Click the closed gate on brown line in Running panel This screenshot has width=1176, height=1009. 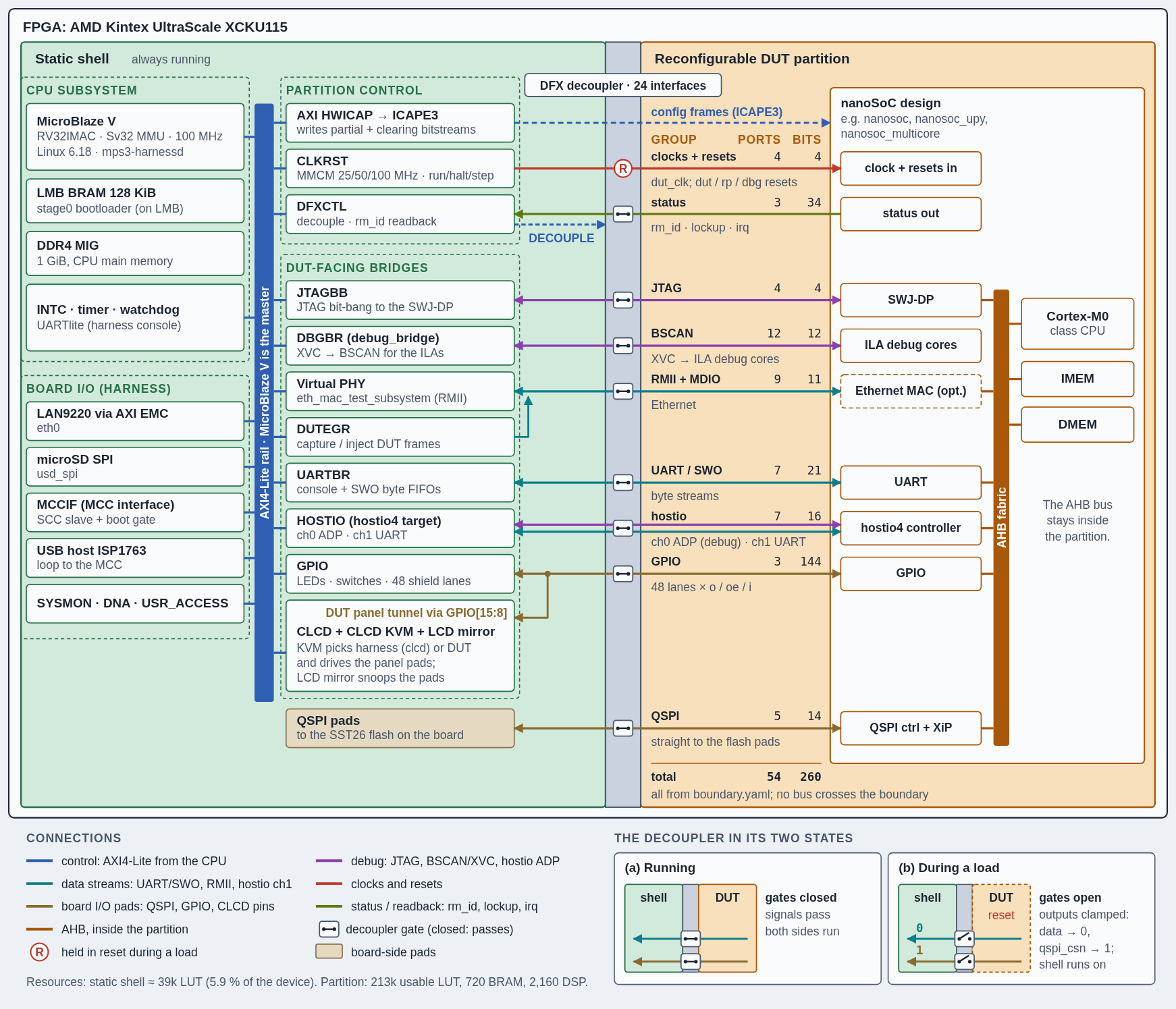click(691, 962)
